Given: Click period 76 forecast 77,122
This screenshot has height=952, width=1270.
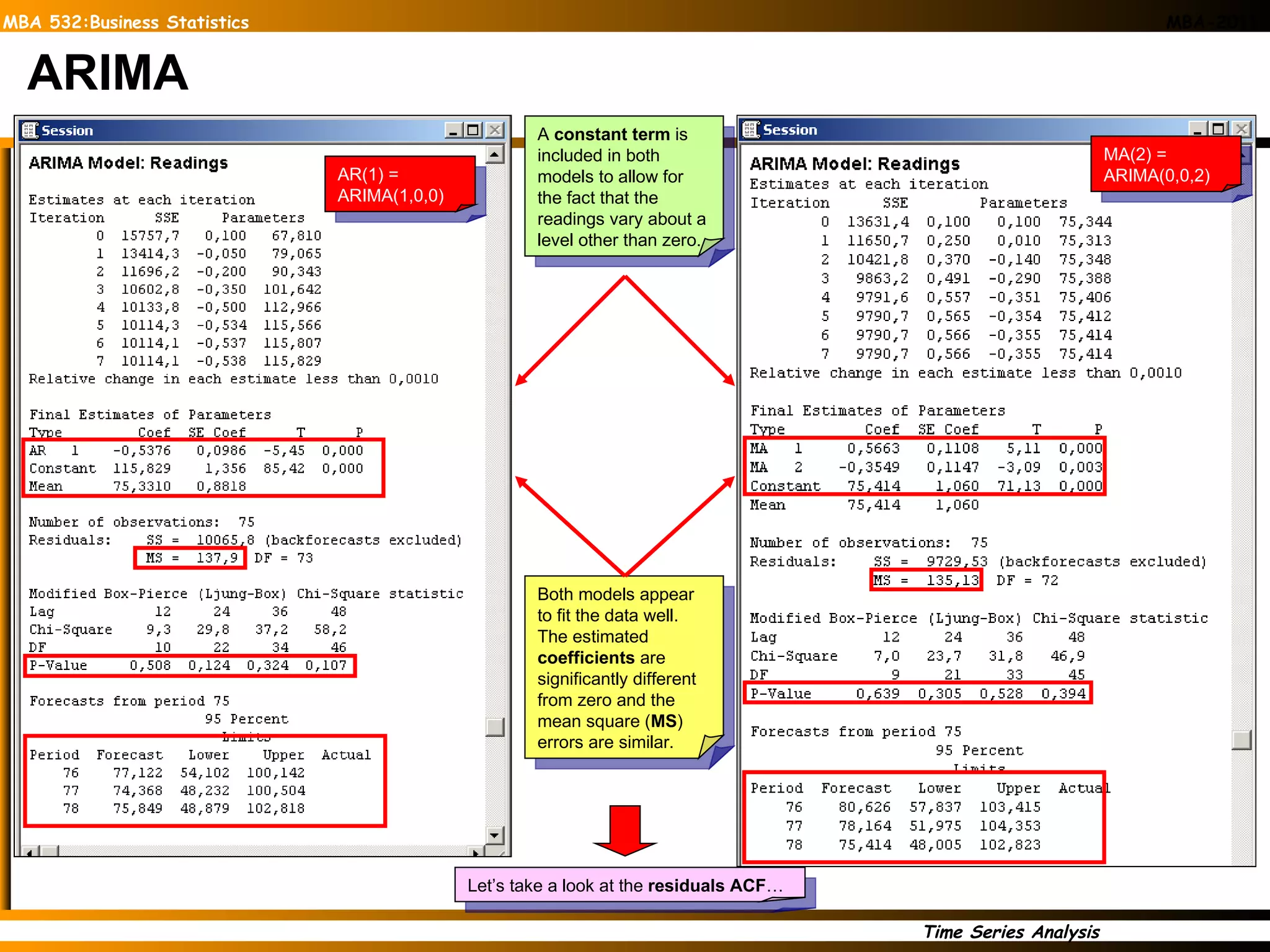Looking at the screenshot, I should click(138, 773).
